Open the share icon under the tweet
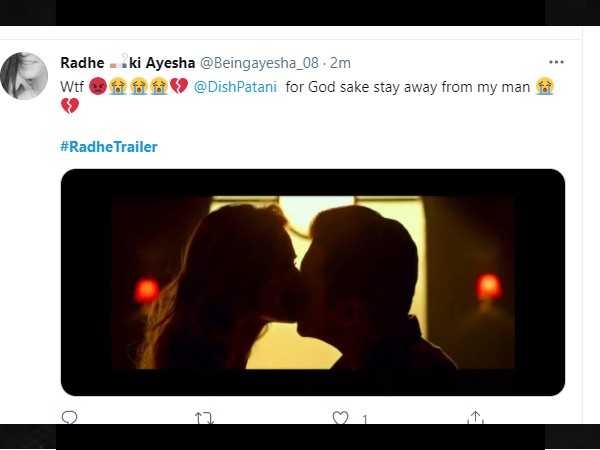The height and width of the screenshot is (450, 600). click(476, 418)
